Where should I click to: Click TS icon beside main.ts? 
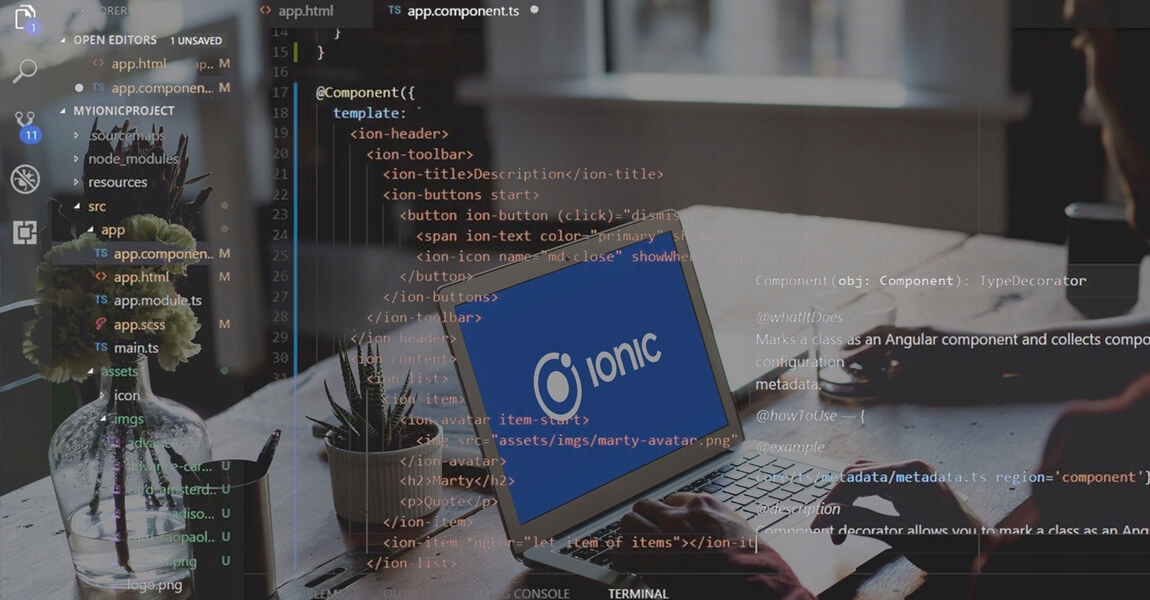click(x=101, y=347)
